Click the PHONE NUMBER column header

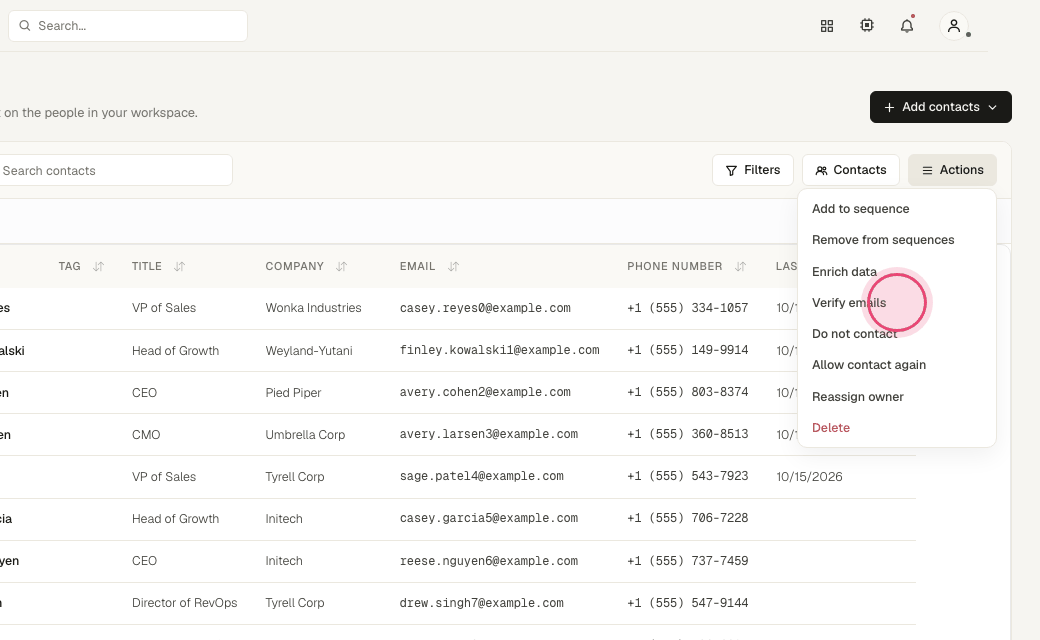675,266
